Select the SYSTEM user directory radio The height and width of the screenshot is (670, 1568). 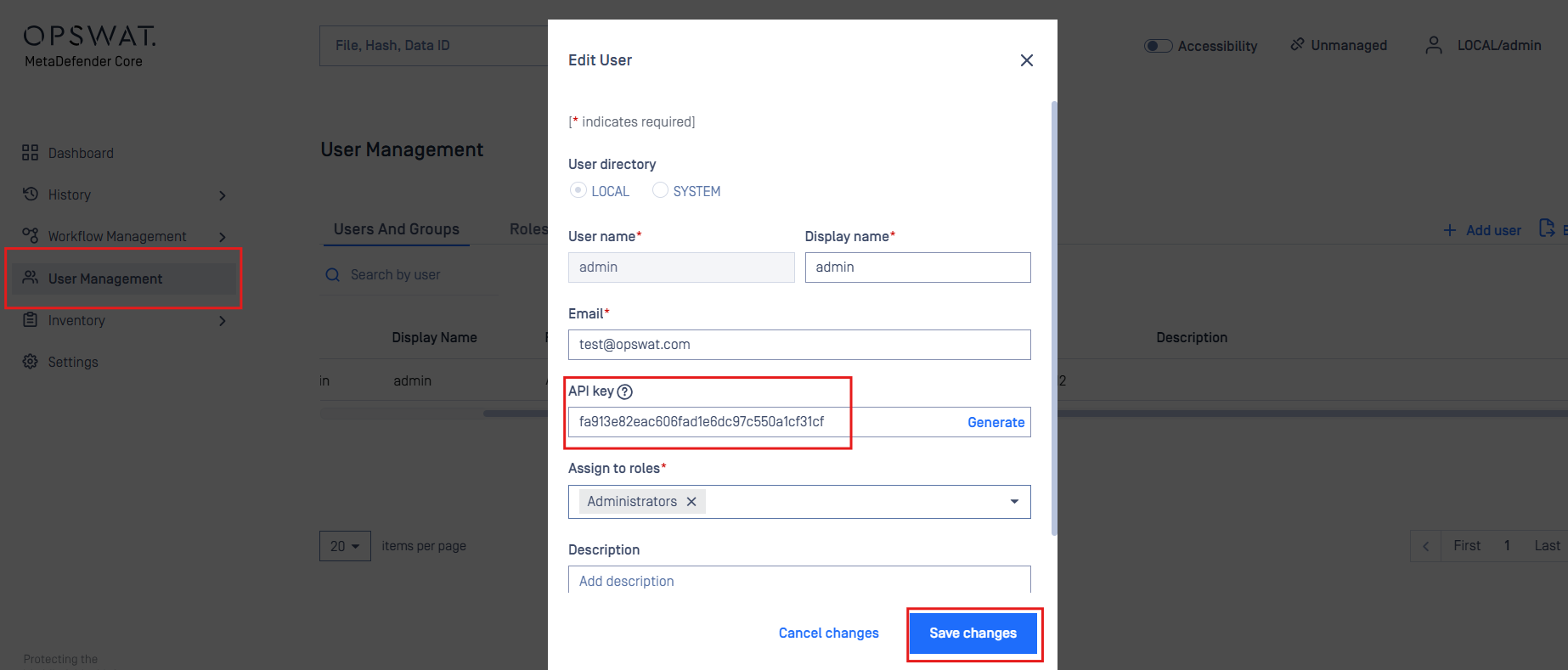click(660, 190)
